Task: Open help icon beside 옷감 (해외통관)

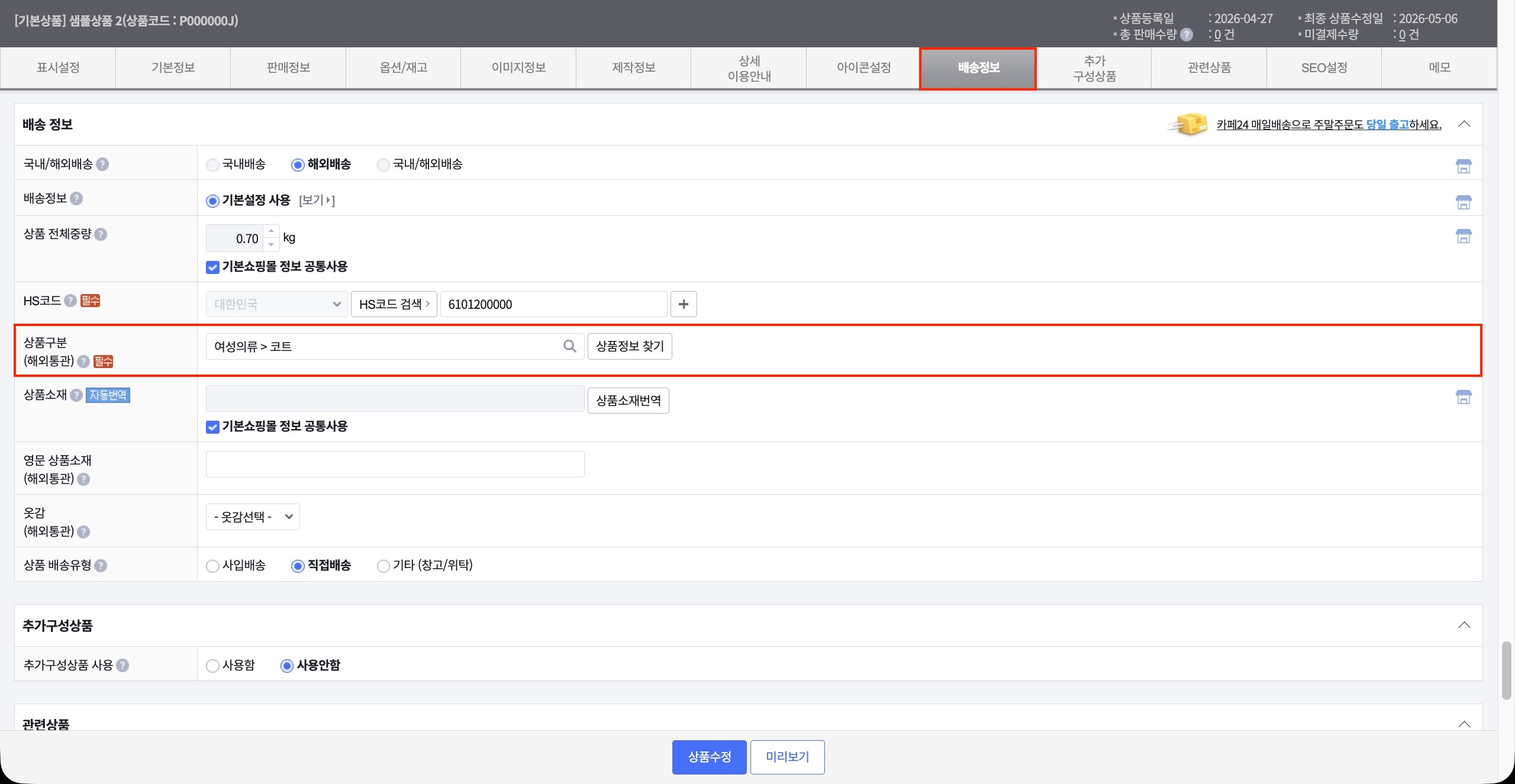Action: coord(83,531)
